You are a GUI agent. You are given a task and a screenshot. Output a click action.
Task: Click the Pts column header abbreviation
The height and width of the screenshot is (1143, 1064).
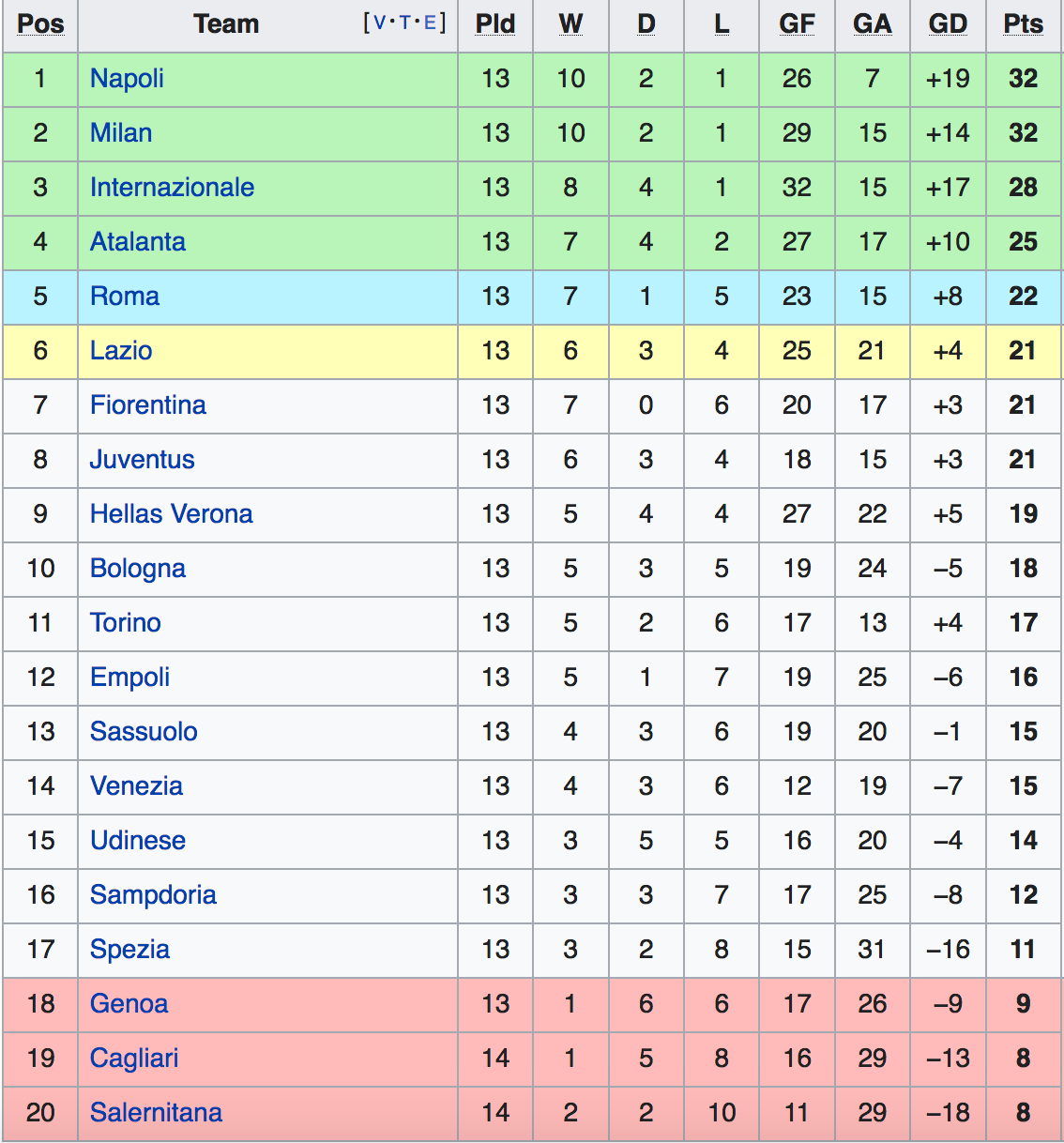(1023, 24)
